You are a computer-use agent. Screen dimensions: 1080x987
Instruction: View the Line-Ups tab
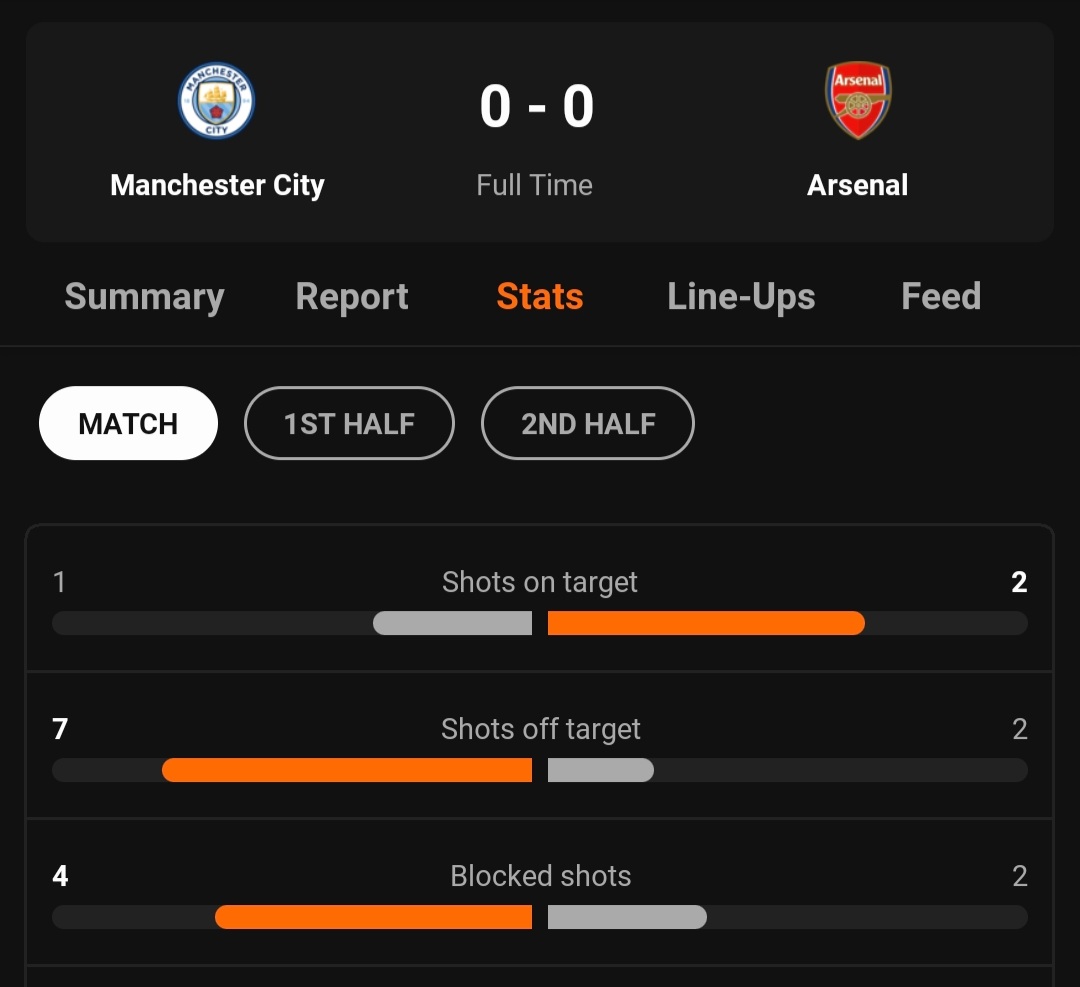tap(741, 297)
